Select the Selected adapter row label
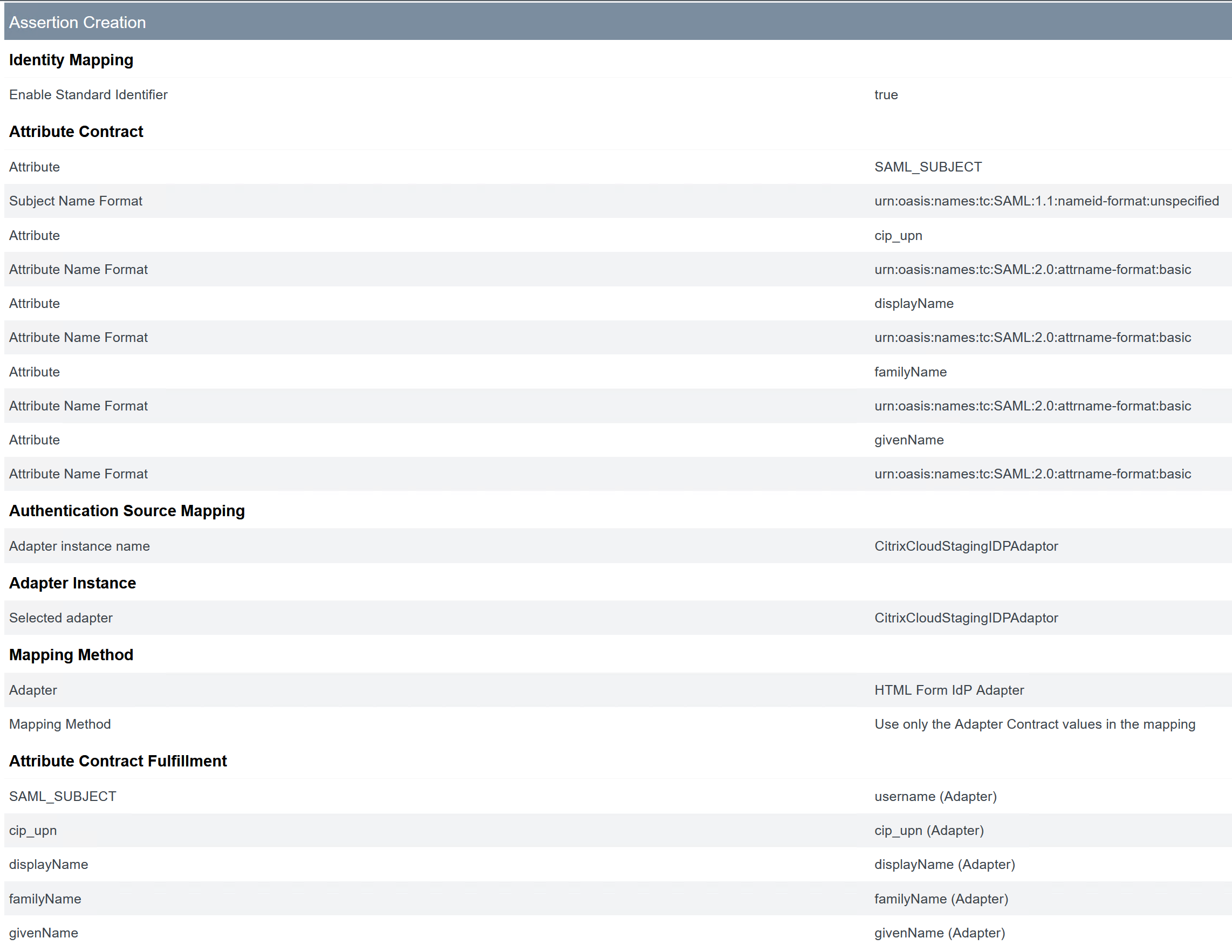Screen dimensions: 1232x952 [61, 618]
